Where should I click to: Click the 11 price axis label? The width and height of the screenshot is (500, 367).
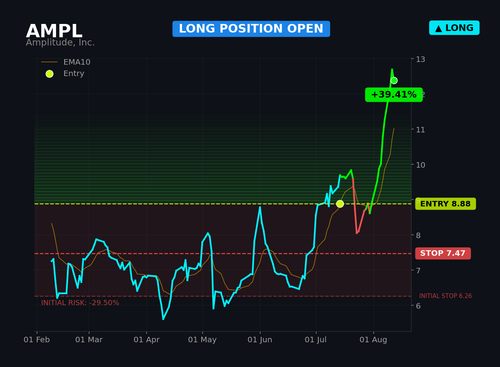coord(421,130)
